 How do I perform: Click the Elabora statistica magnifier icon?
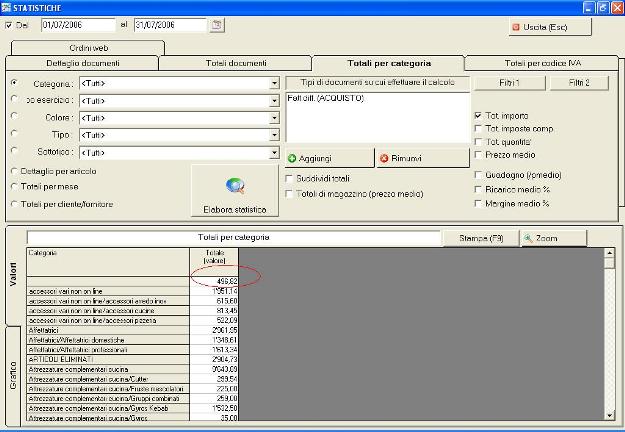235,186
